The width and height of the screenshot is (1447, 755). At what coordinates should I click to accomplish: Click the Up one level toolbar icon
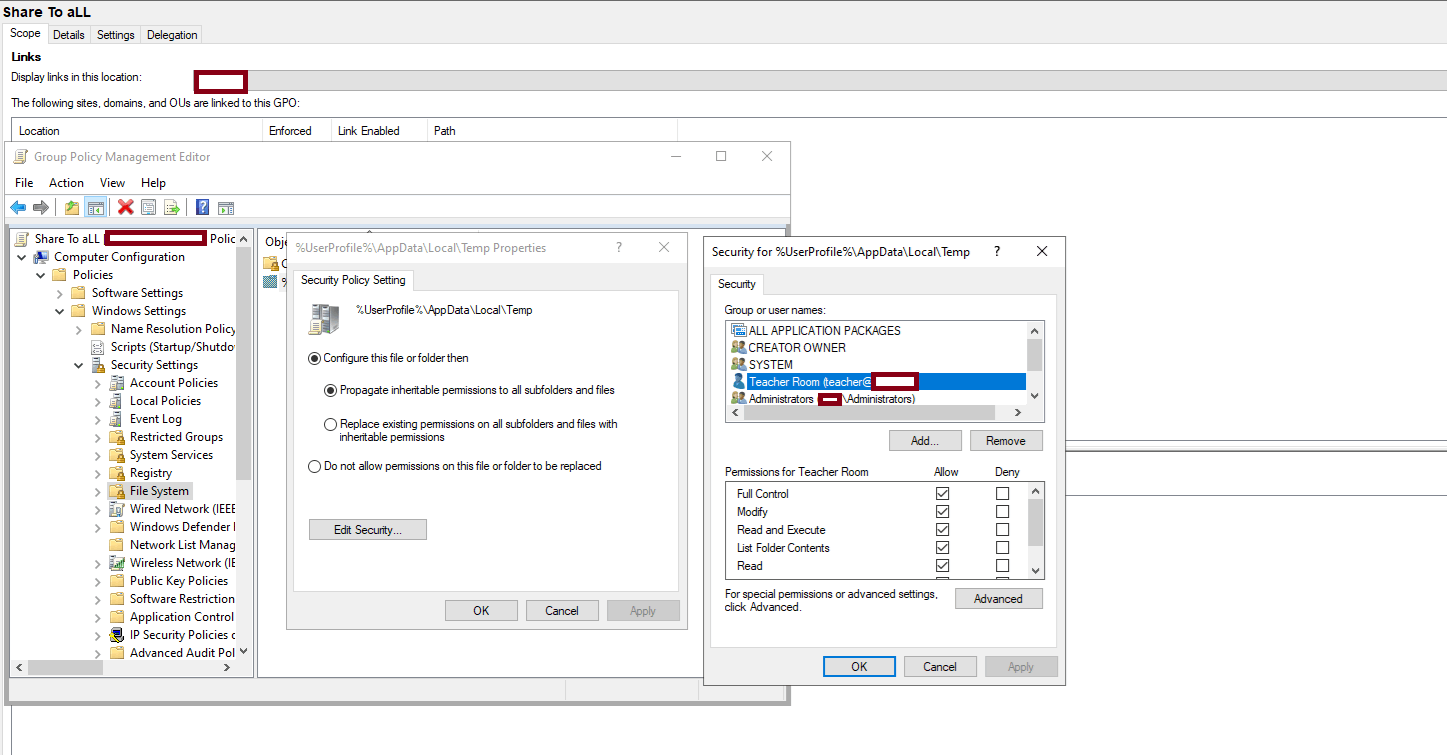pyautogui.click(x=71, y=207)
